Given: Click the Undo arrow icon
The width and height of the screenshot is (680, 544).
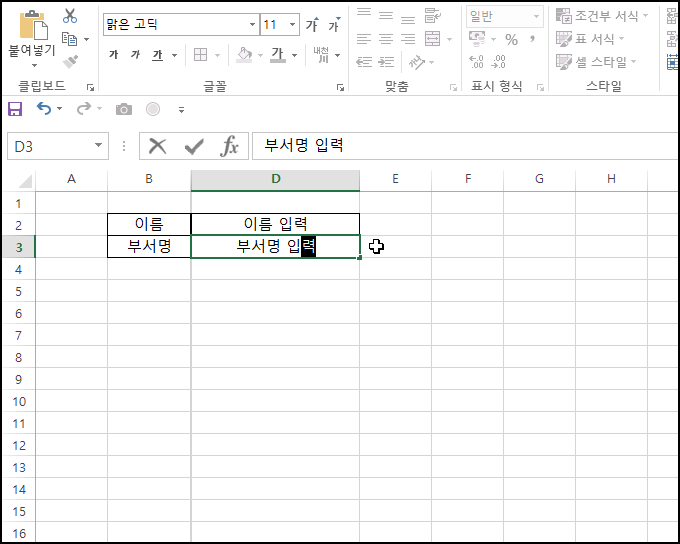Looking at the screenshot, I should point(44,108).
